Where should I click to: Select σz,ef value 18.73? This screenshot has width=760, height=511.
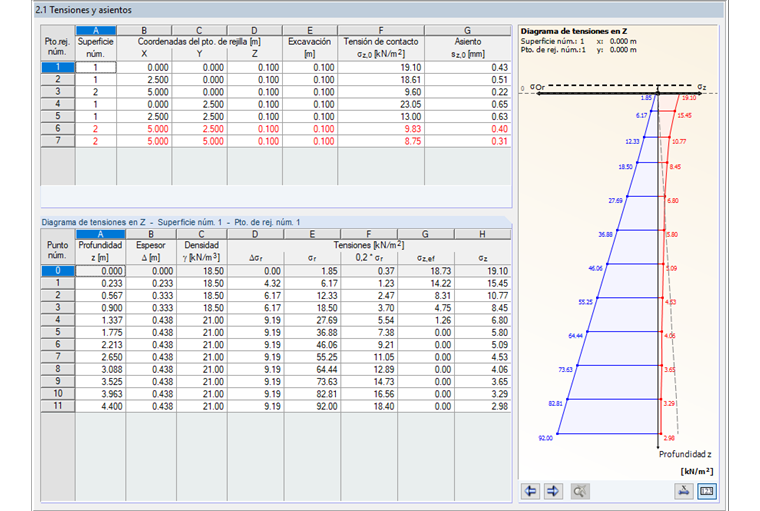click(426, 271)
